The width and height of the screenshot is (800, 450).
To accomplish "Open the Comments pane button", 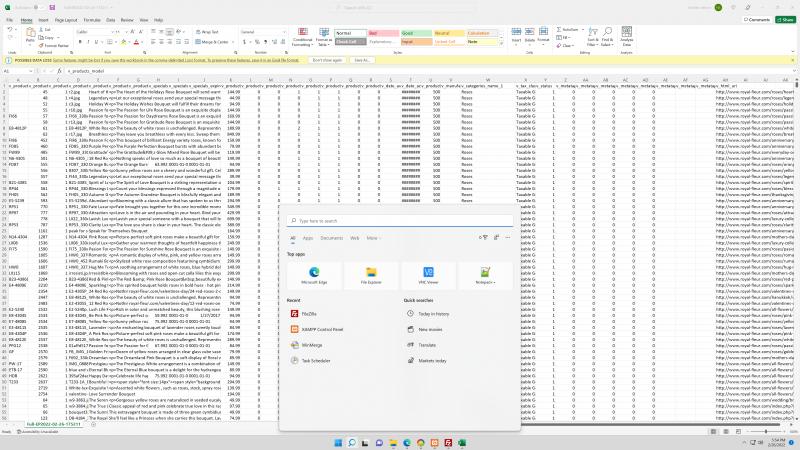I will [x=757, y=19].
